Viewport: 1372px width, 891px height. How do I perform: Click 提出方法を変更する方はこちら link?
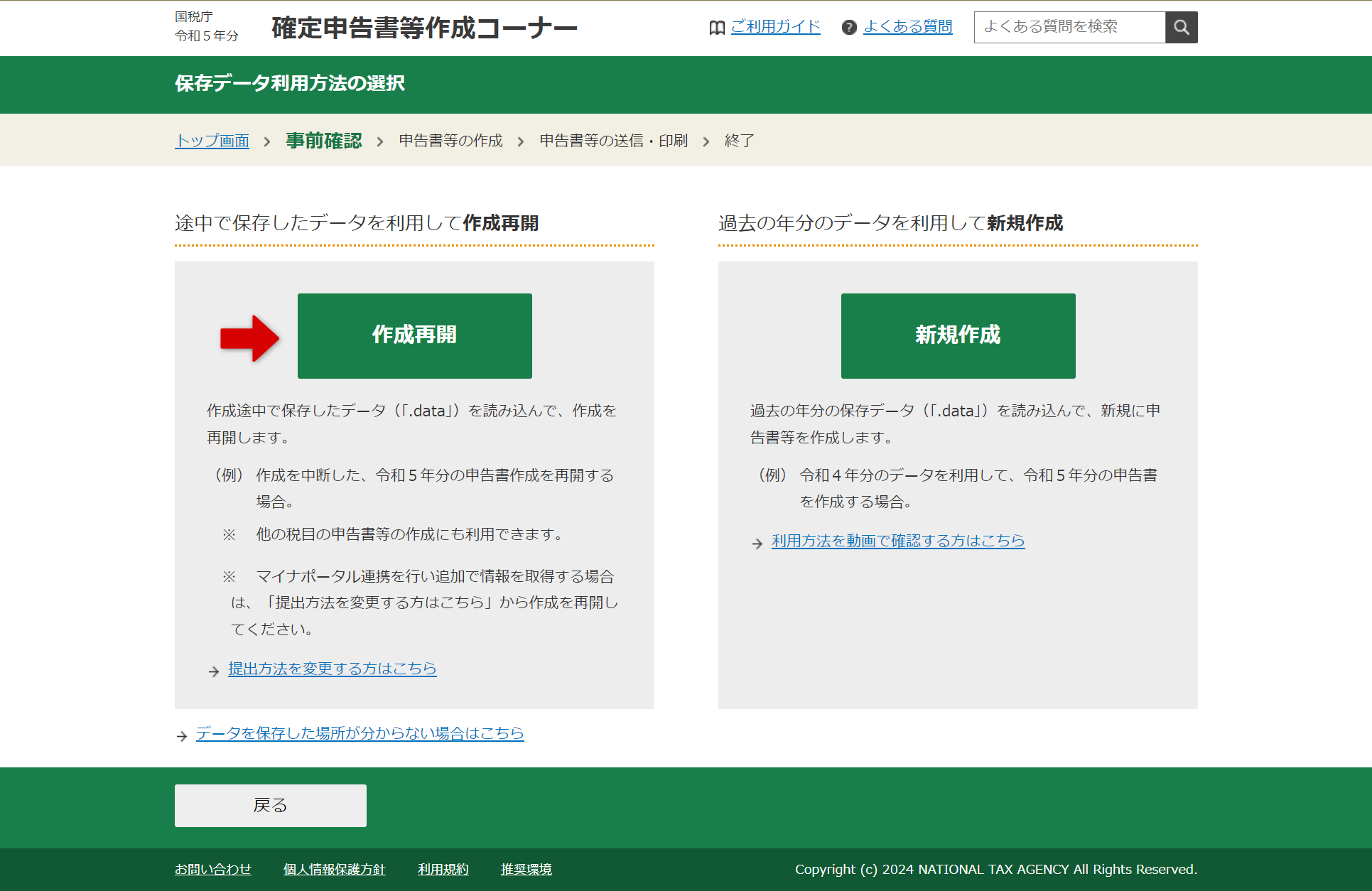point(331,669)
